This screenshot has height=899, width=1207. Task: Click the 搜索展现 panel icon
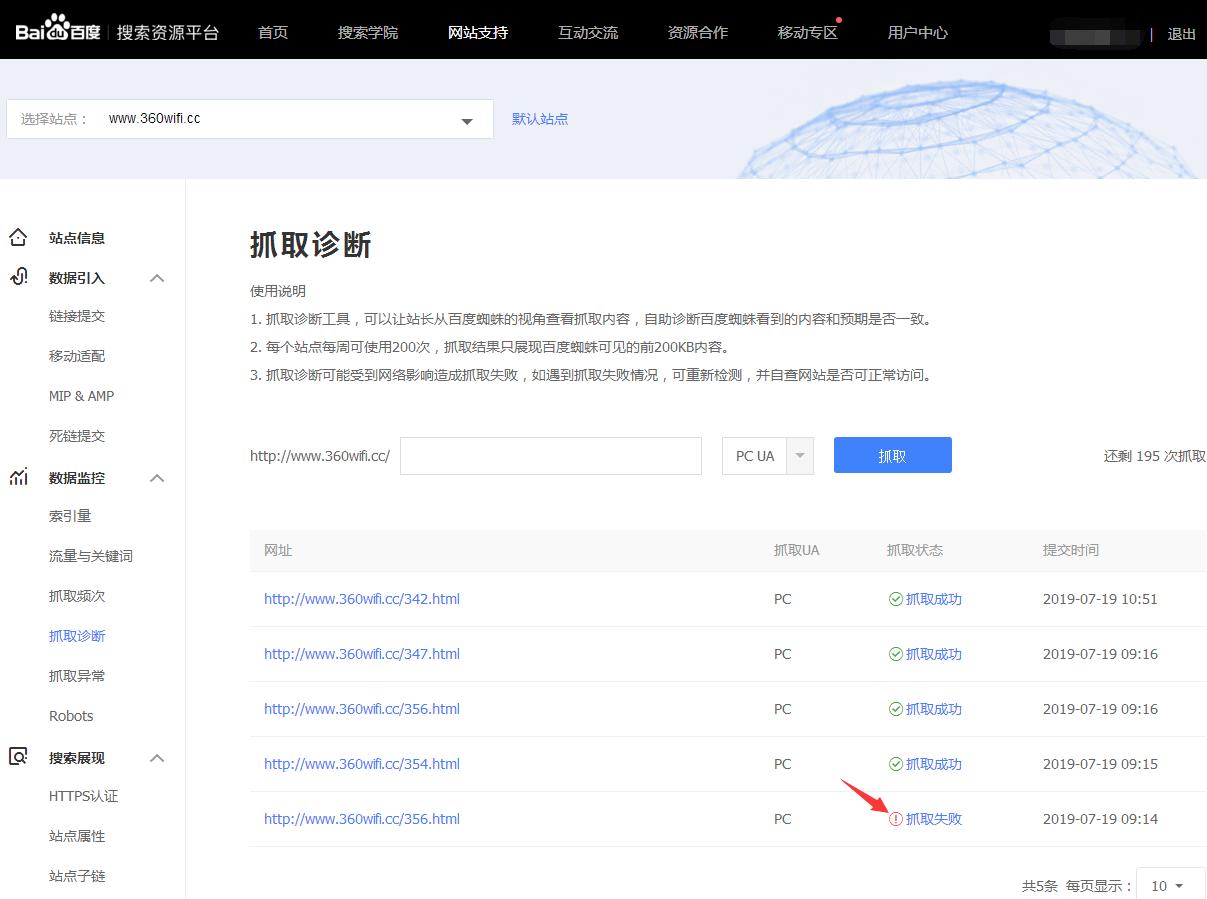tap(17, 757)
